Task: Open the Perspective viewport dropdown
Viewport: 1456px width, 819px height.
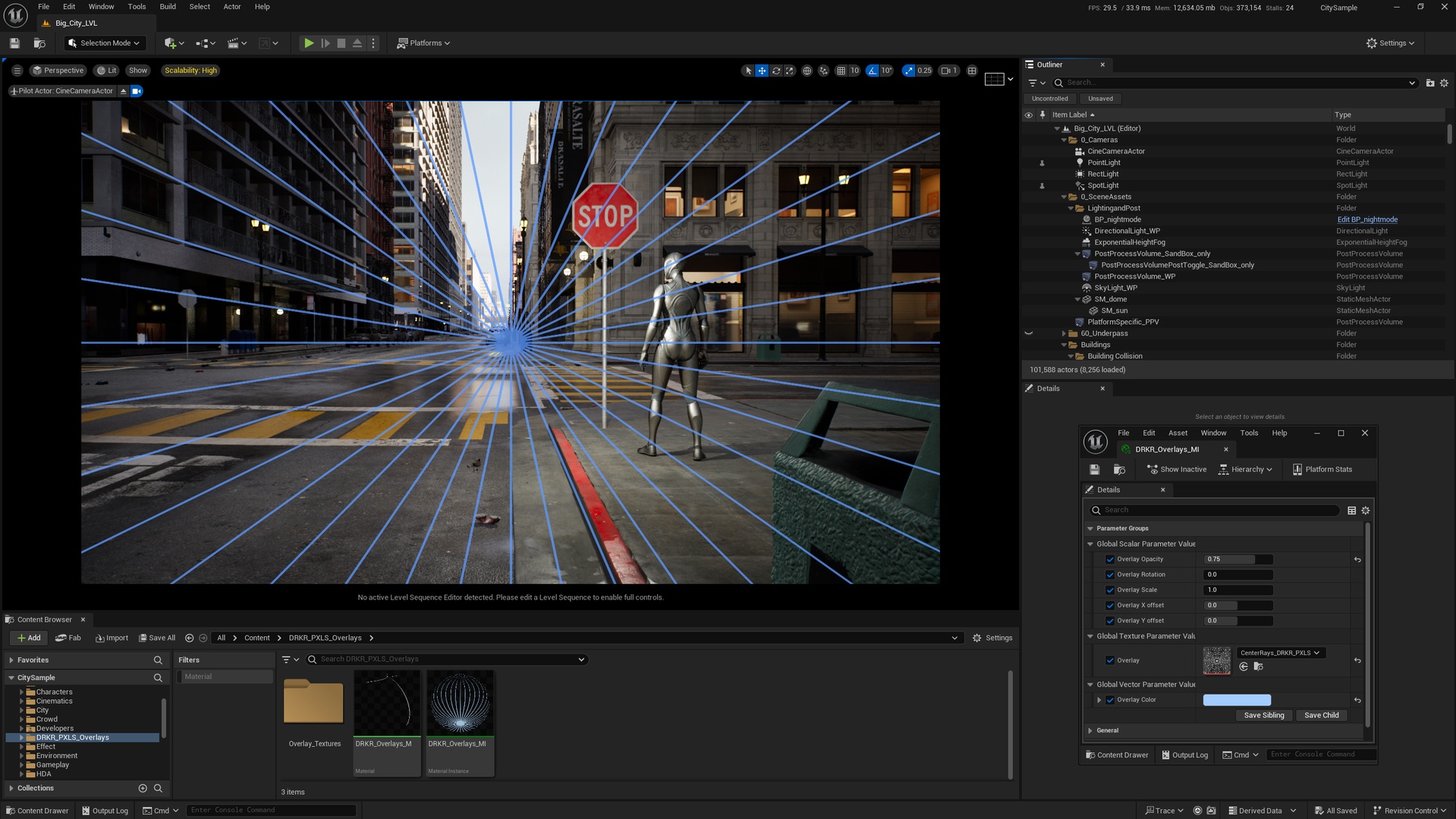Action: 58,70
